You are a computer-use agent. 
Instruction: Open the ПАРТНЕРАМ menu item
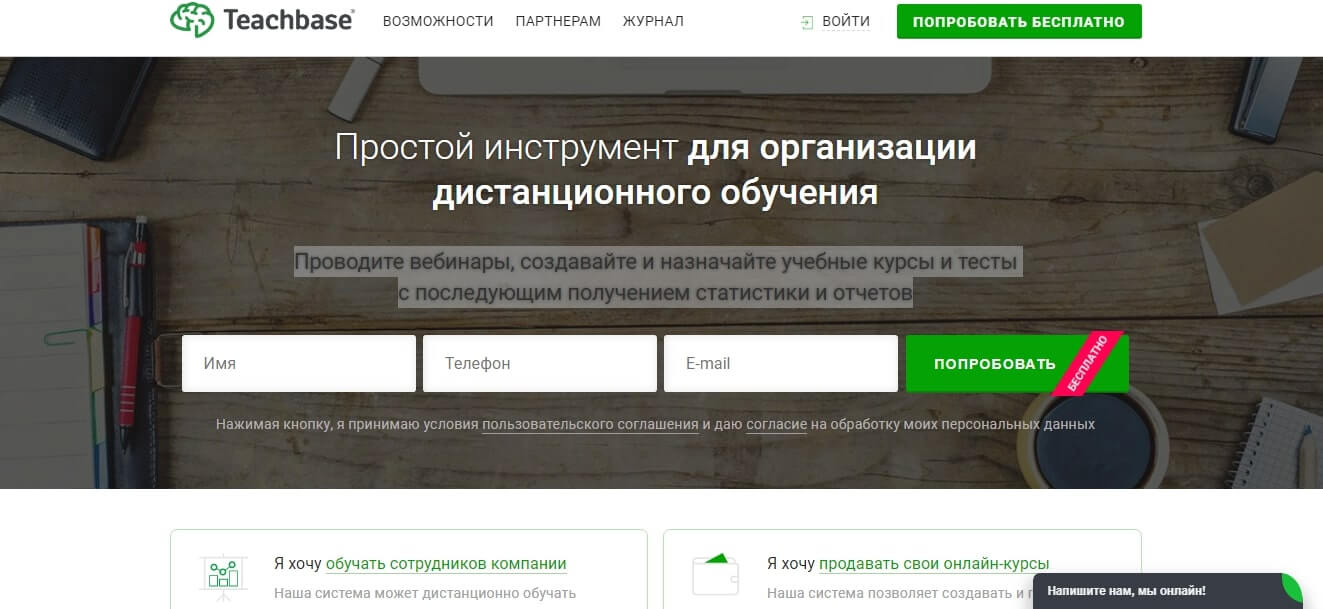[x=557, y=20]
